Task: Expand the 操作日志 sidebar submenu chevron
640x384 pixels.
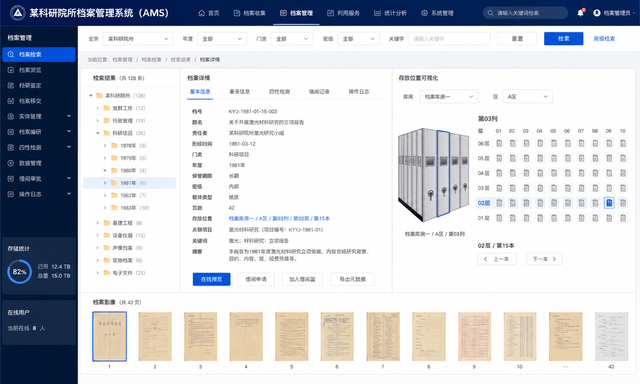Action: pyautogui.click(x=69, y=194)
